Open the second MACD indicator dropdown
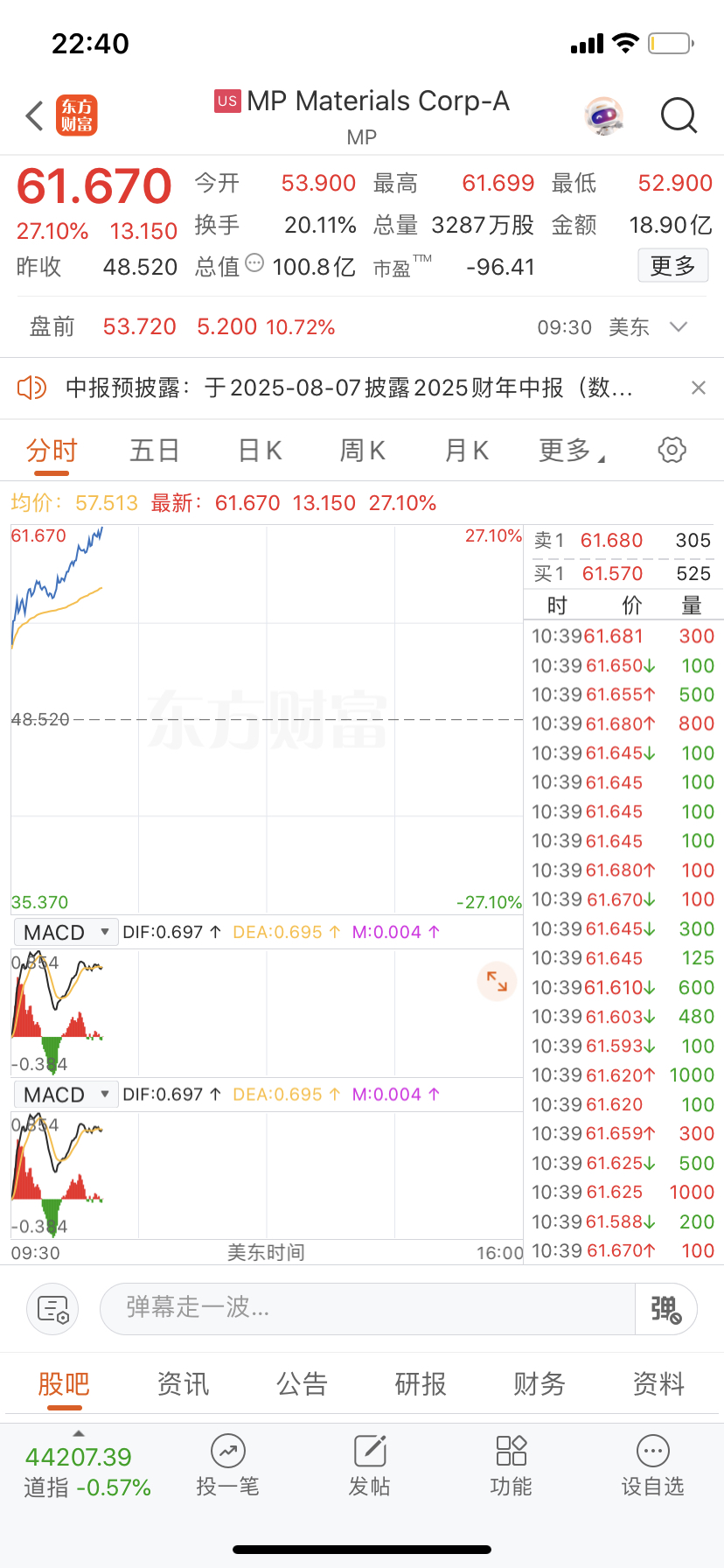This screenshot has height=1568, width=724. click(66, 1095)
